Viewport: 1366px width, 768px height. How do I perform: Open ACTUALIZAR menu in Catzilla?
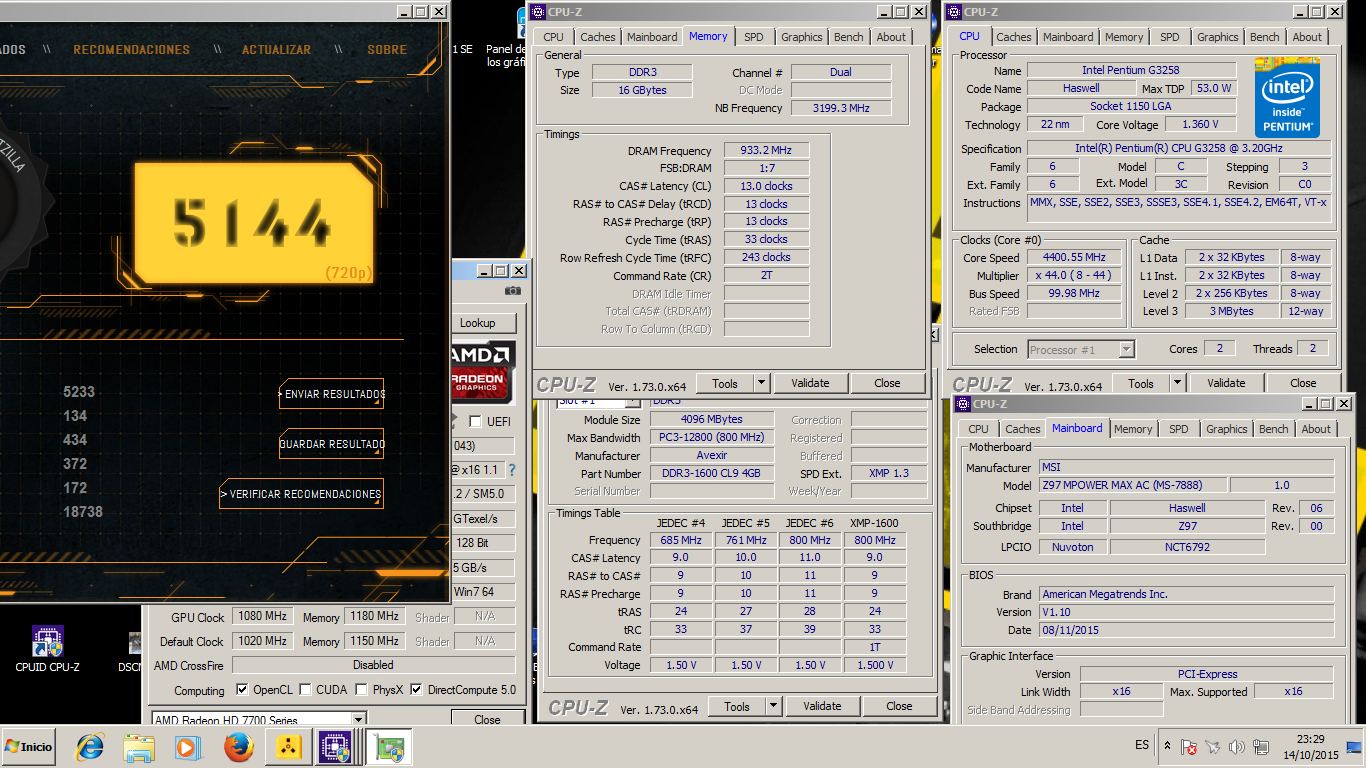pyautogui.click(x=276, y=50)
